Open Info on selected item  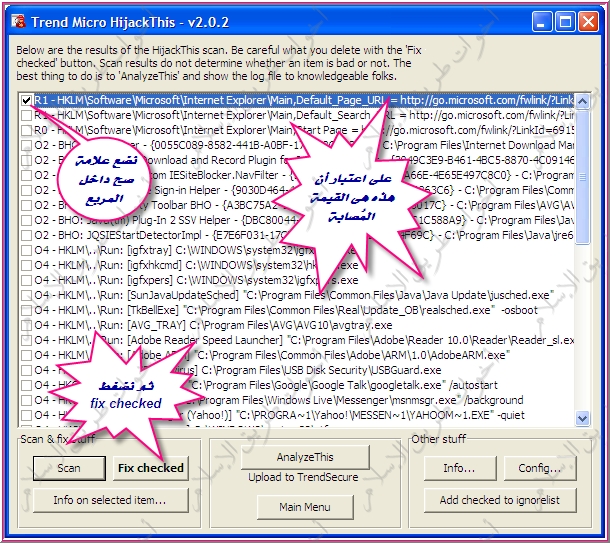pyautogui.click(x=110, y=500)
